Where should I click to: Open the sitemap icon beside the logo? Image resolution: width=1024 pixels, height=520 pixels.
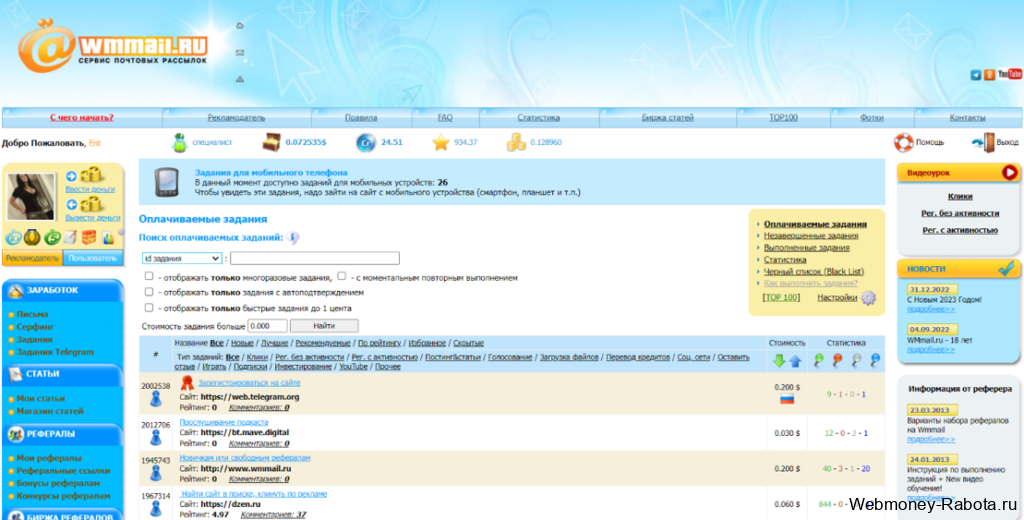coord(240,80)
